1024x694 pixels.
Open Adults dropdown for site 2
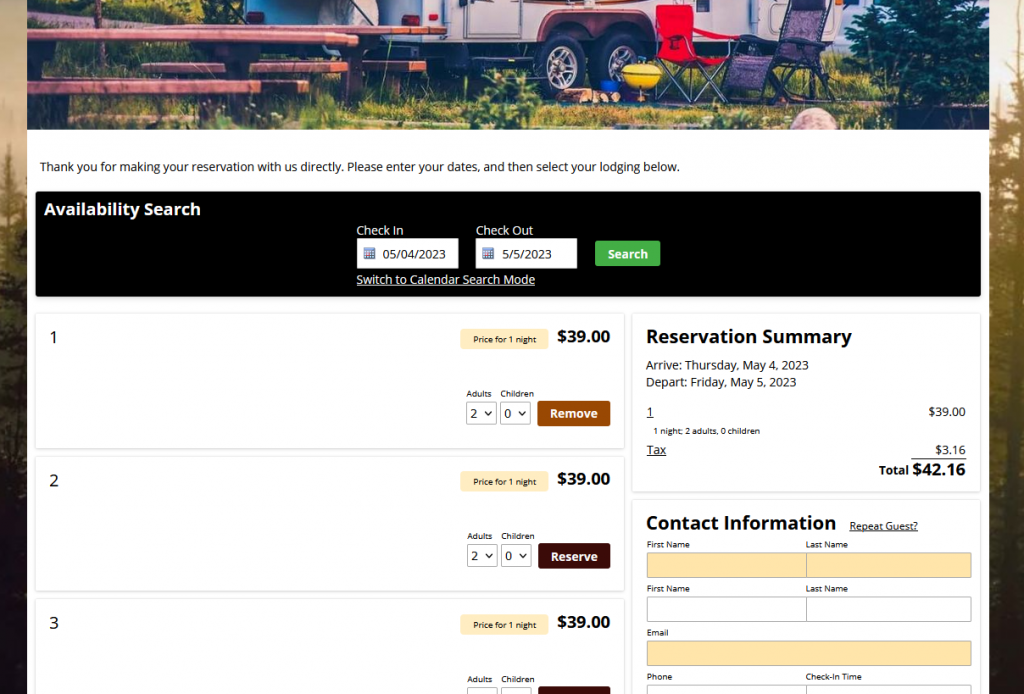point(481,556)
